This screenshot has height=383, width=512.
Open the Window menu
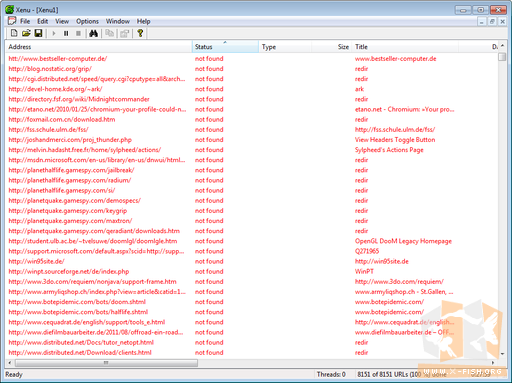click(x=118, y=21)
